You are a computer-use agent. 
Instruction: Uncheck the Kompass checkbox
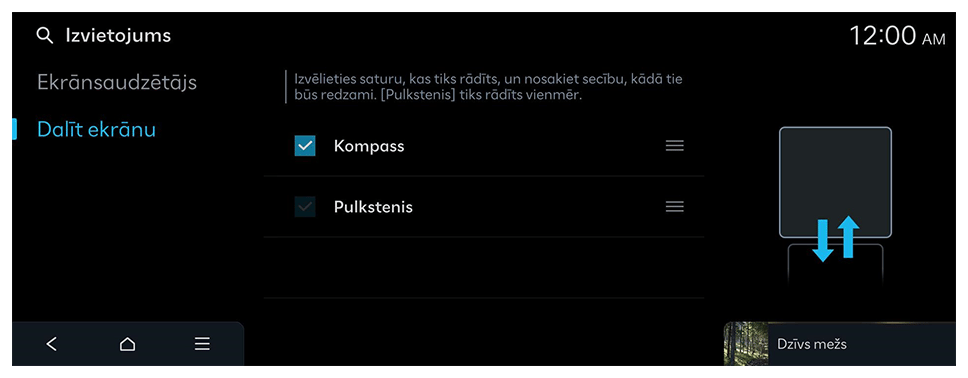pos(305,146)
